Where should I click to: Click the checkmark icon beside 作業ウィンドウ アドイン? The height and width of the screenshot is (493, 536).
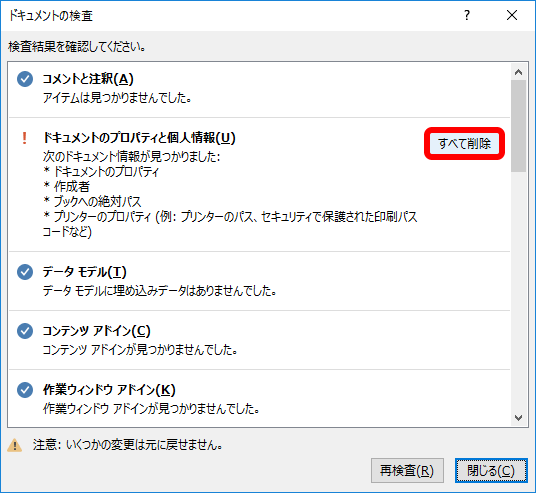pos(25,390)
